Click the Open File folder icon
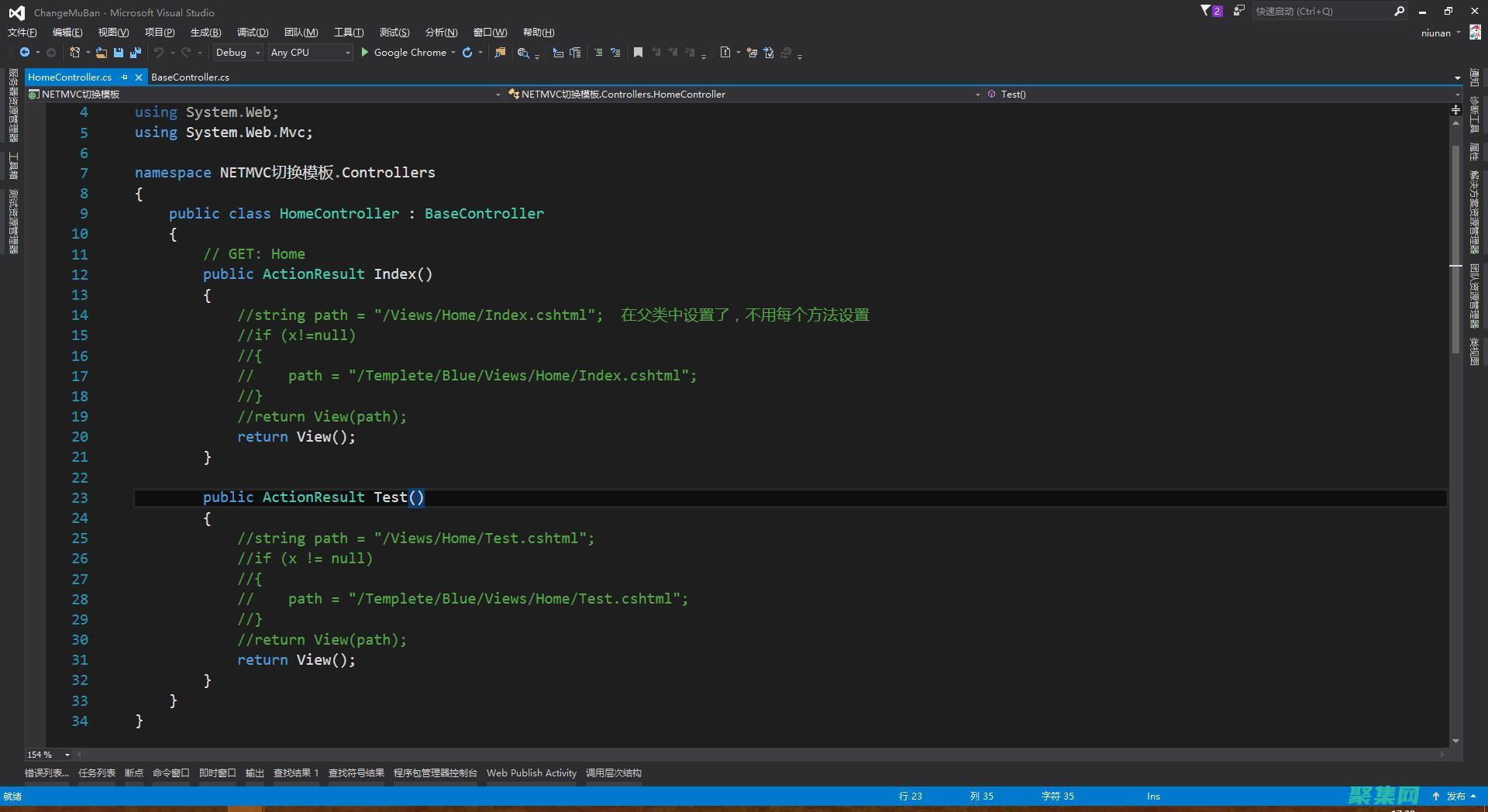This screenshot has height=812, width=1488. click(x=102, y=53)
